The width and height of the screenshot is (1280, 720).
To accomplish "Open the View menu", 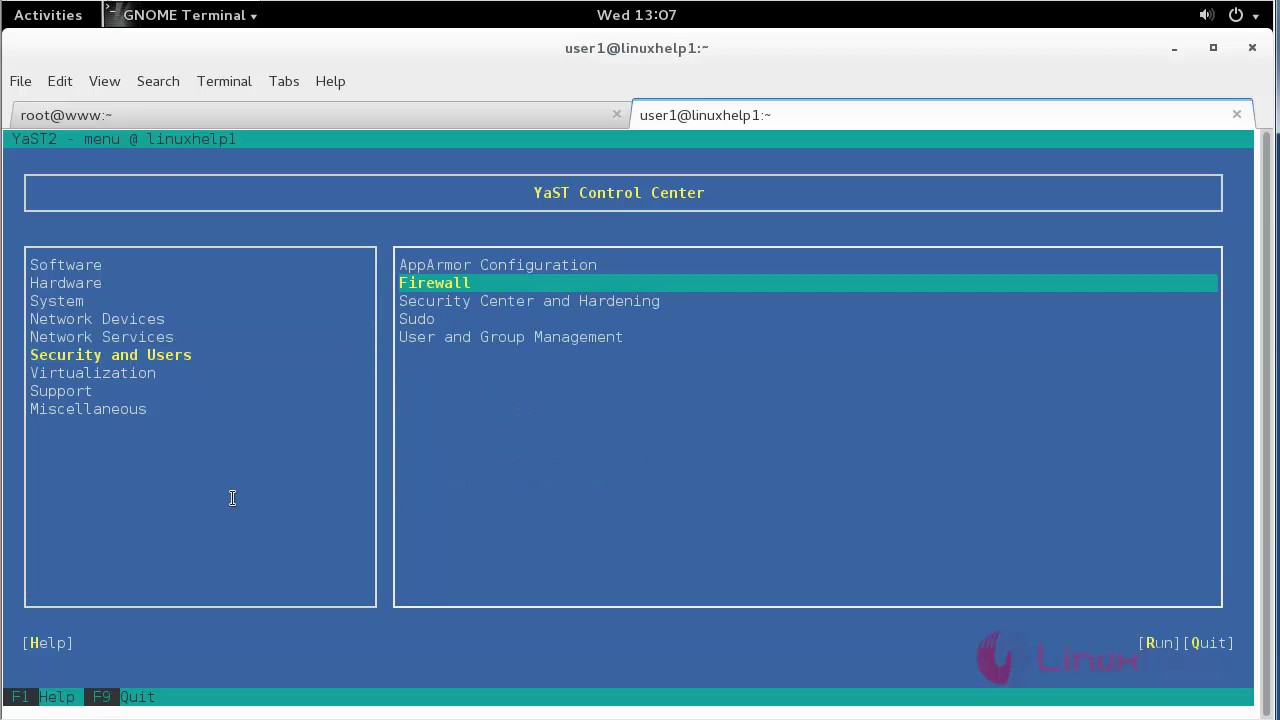I will coord(104,81).
